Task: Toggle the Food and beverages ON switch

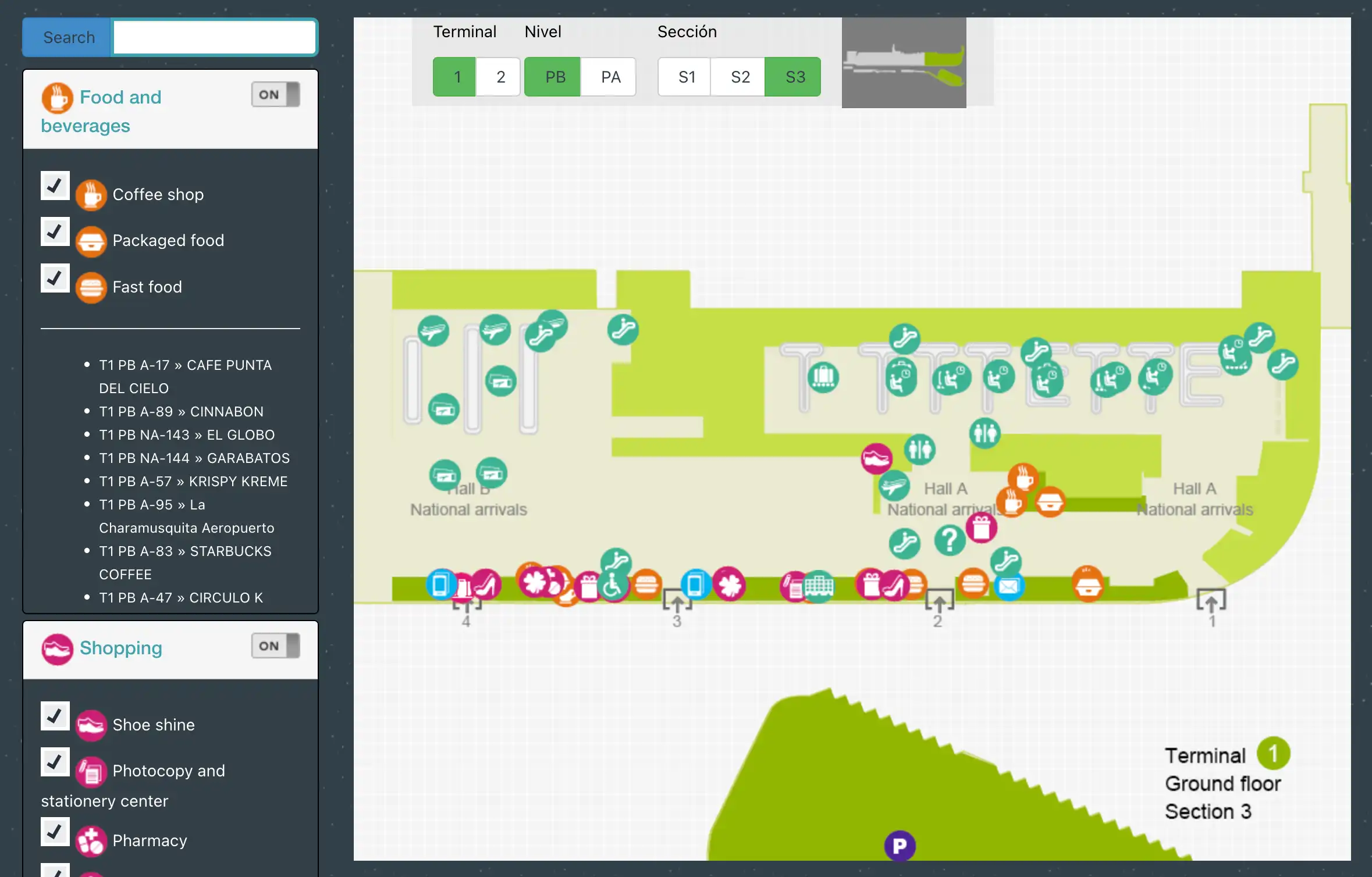Action: click(x=275, y=95)
